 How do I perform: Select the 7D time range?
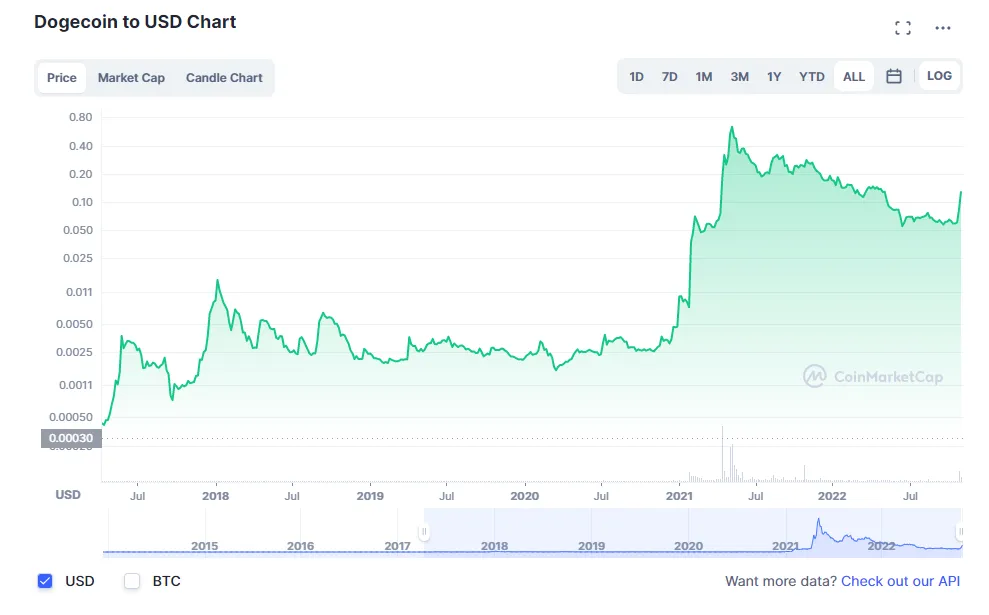669,76
